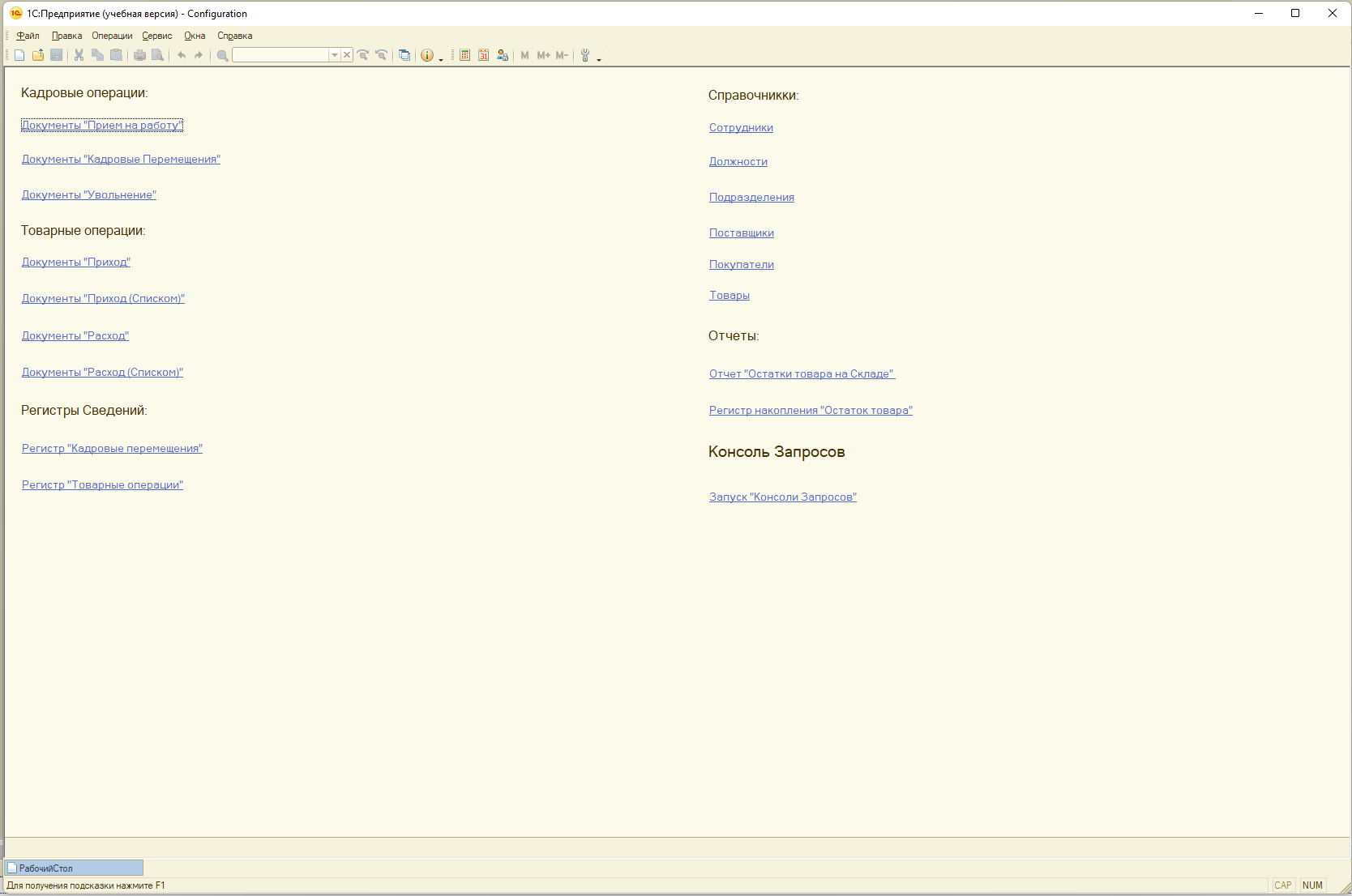The height and width of the screenshot is (896, 1352).
Task: Click the Cut scissors icon
Action: click(x=79, y=55)
